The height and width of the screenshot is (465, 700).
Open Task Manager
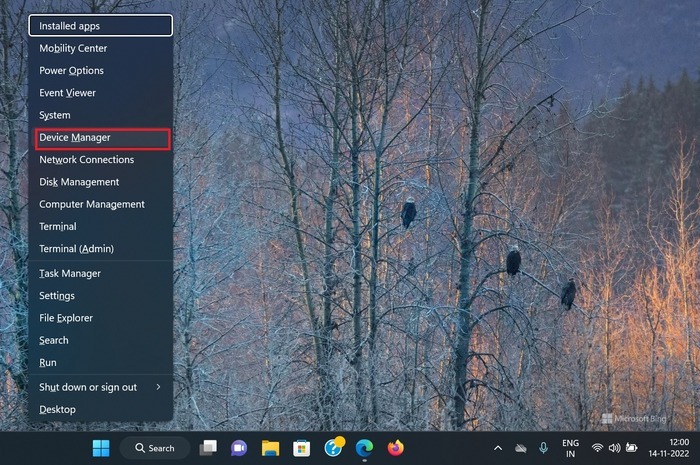pyautogui.click(x=100, y=274)
